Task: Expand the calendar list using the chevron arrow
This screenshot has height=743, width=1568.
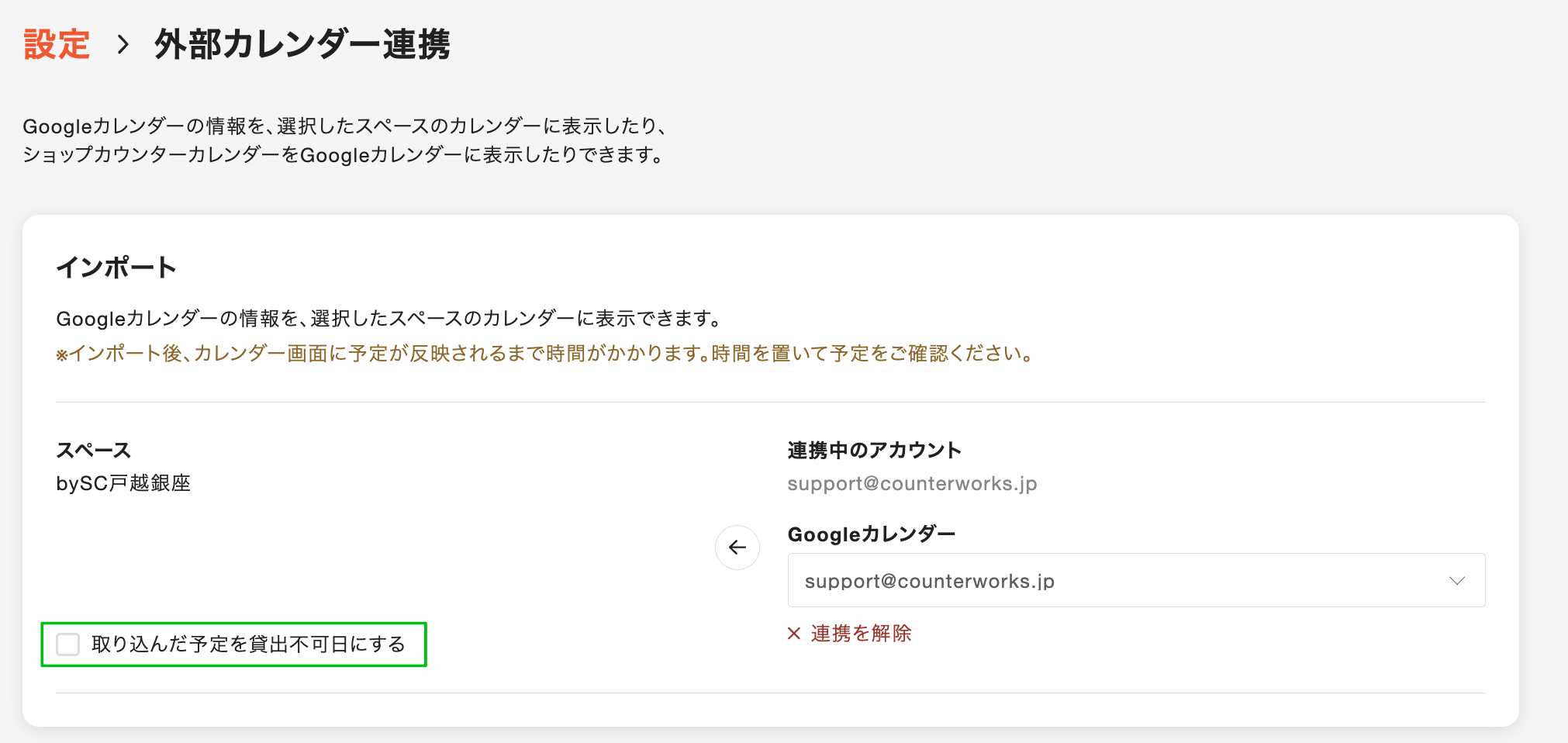Action: coord(1457,581)
